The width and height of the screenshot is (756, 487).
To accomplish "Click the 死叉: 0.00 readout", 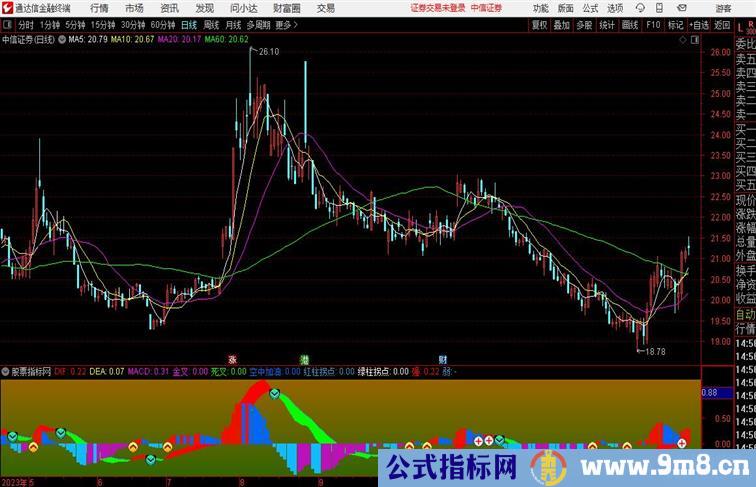I will click(229, 372).
